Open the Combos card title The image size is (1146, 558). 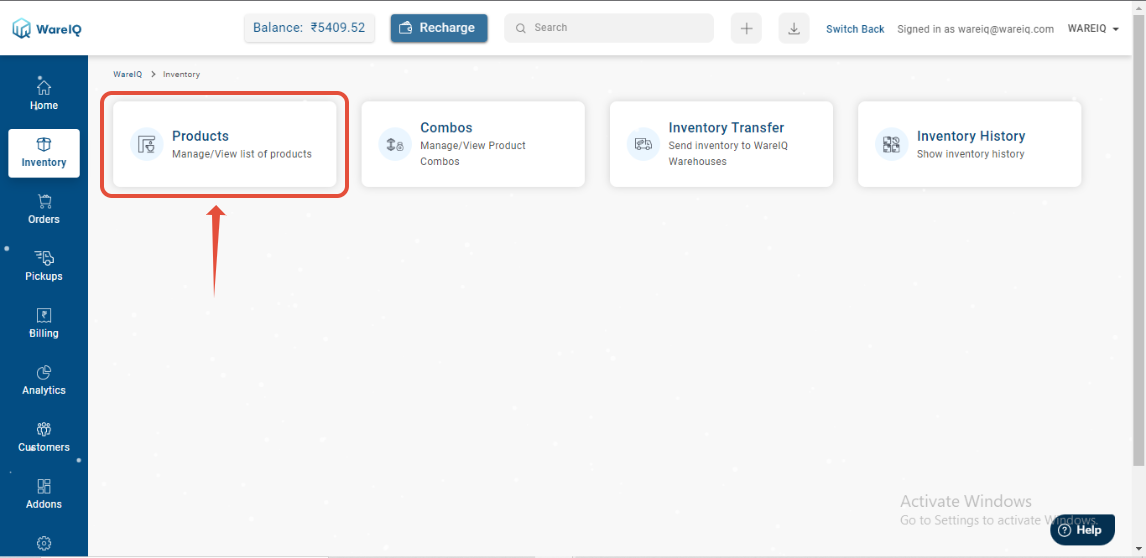pos(446,127)
